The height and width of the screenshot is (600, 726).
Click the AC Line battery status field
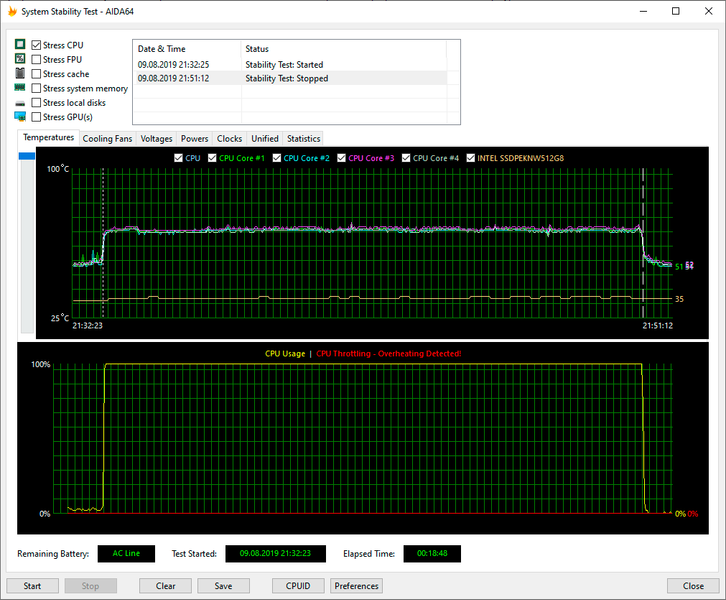(126, 553)
